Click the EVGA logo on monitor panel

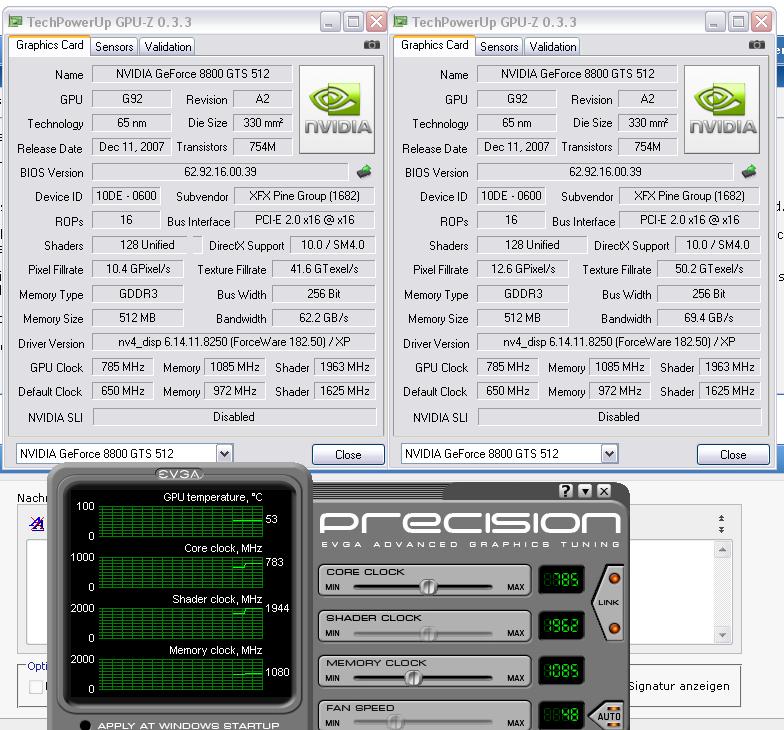pyautogui.click(x=180, y=474)
